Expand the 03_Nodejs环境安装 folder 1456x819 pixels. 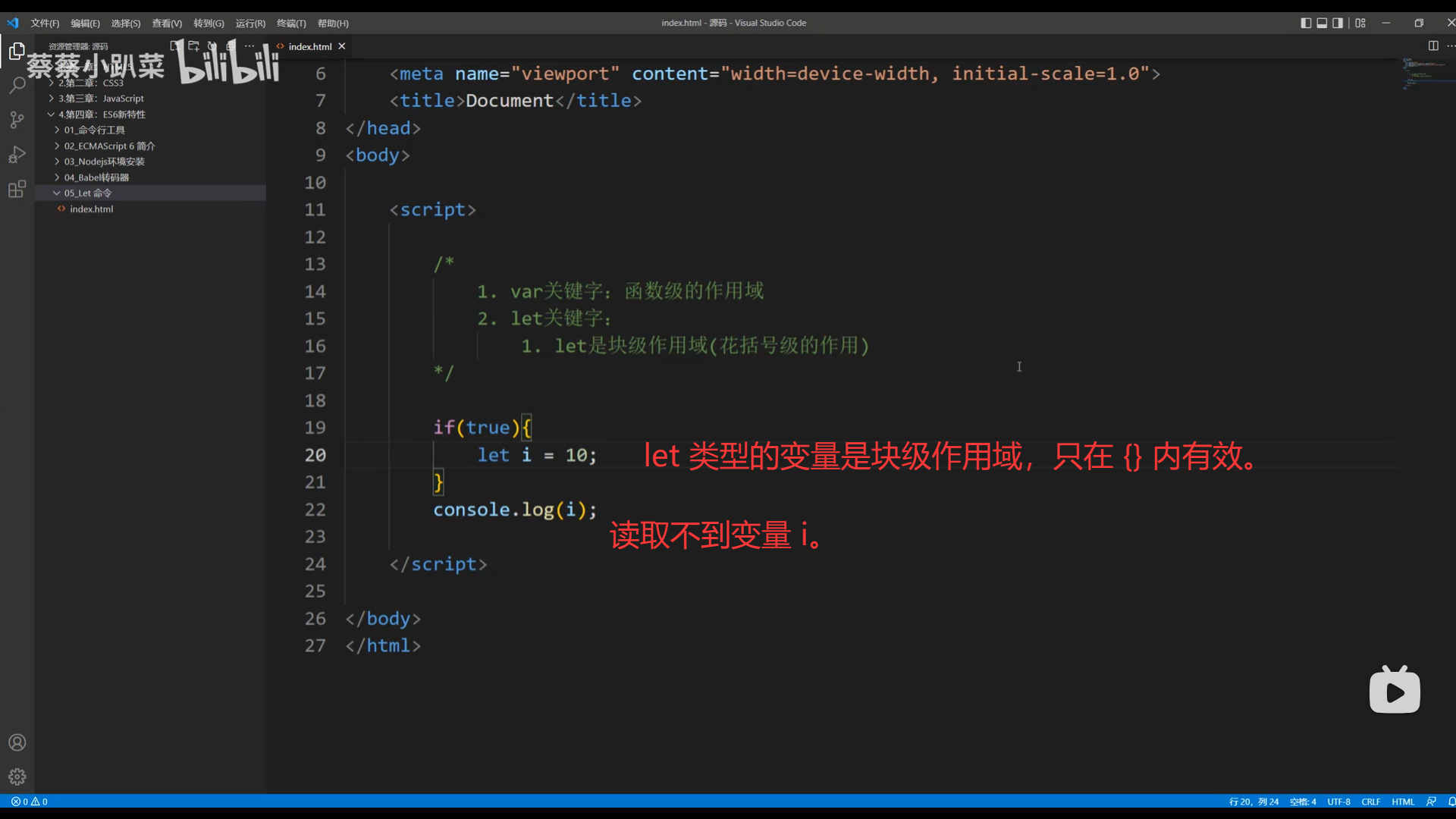[x=104, y=162]
